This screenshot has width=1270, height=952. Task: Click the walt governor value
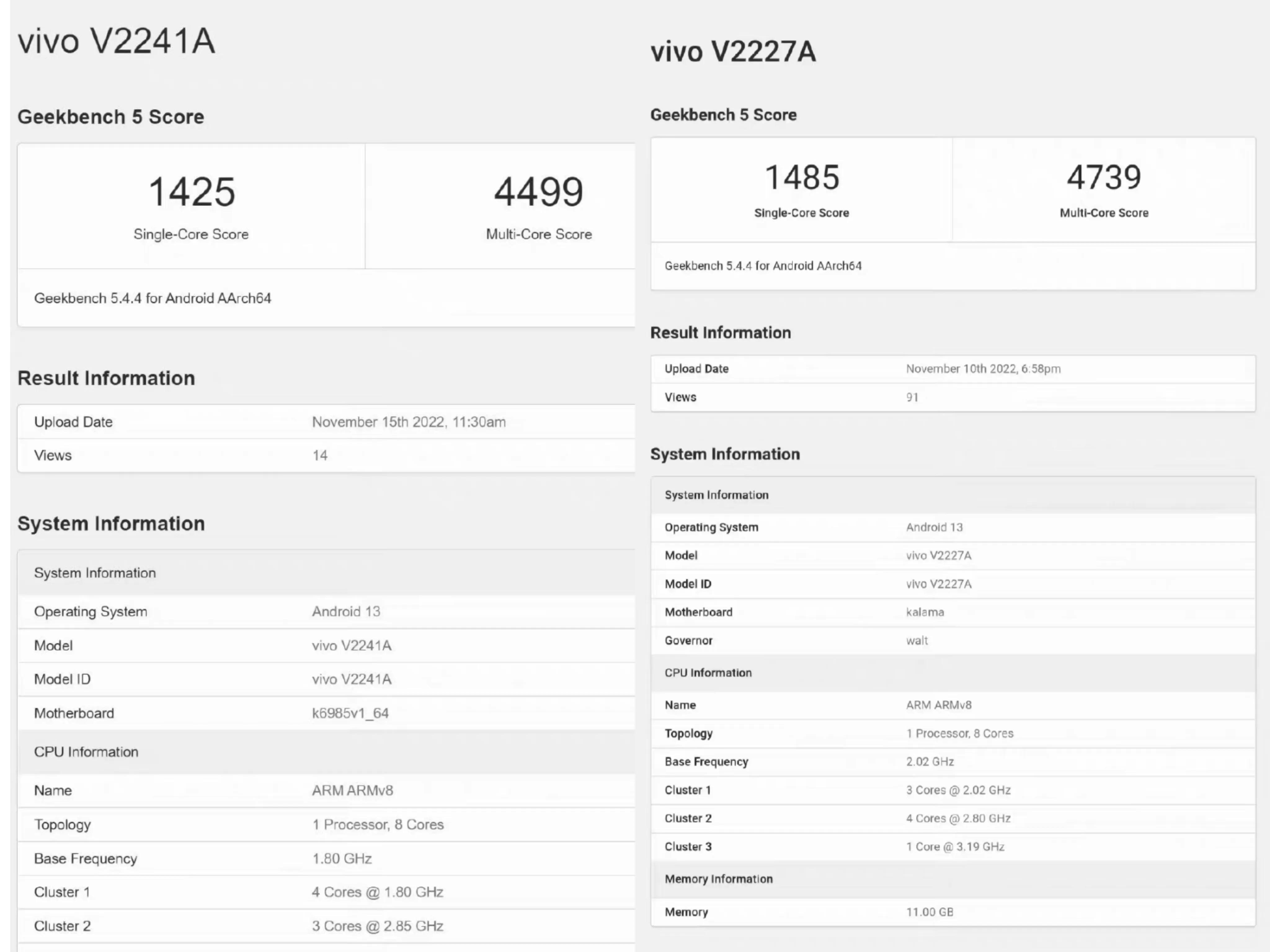click(916, 641)
